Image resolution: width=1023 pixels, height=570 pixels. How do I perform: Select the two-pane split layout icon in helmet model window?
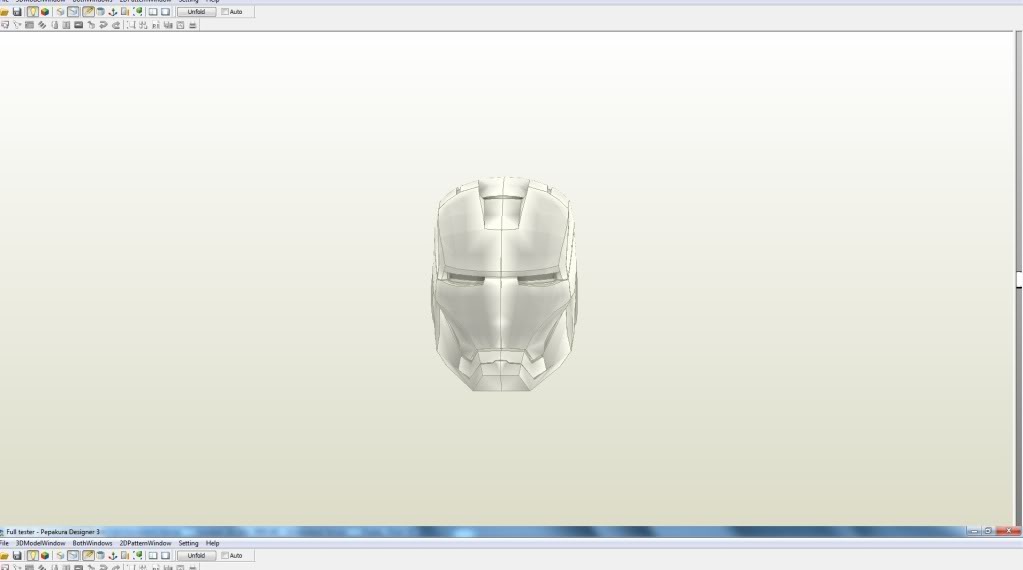153,12
